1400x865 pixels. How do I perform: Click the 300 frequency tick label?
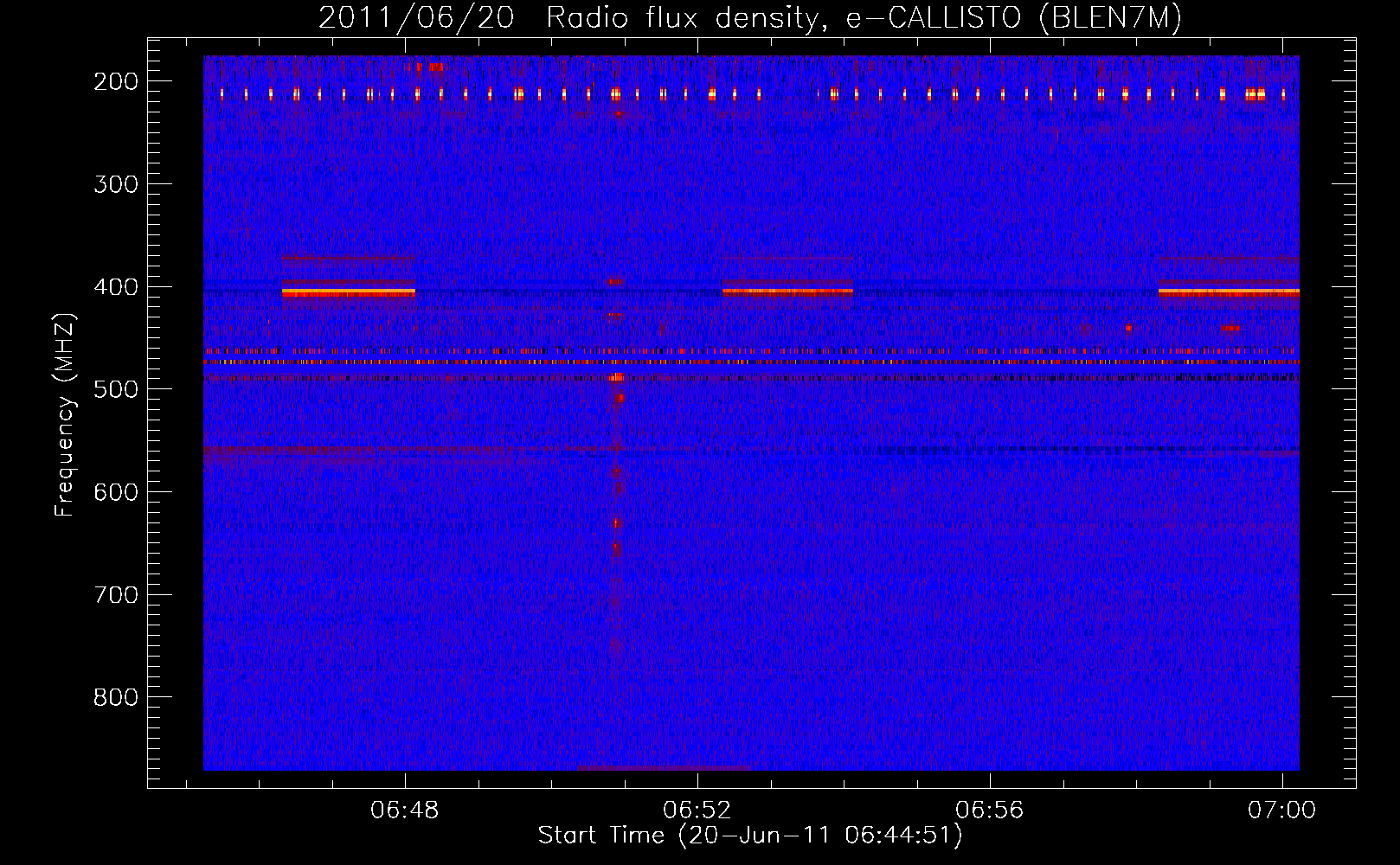(116, 184)
